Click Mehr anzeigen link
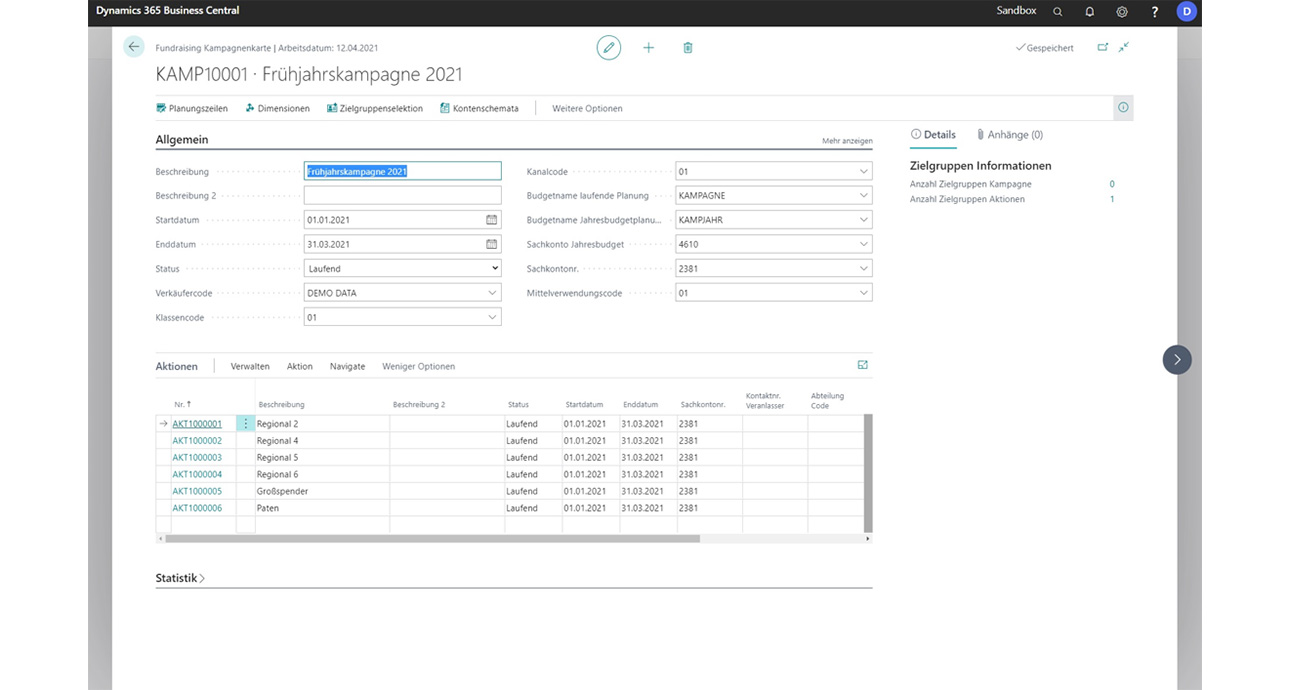 click(847, 141)
